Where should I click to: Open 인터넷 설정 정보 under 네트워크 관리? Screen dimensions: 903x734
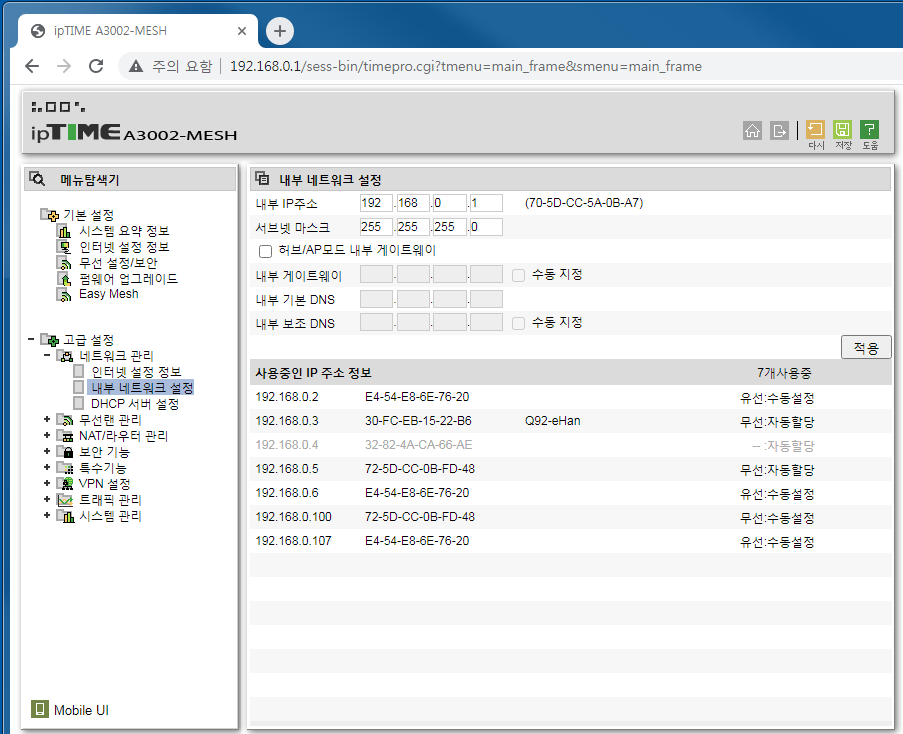136,372
